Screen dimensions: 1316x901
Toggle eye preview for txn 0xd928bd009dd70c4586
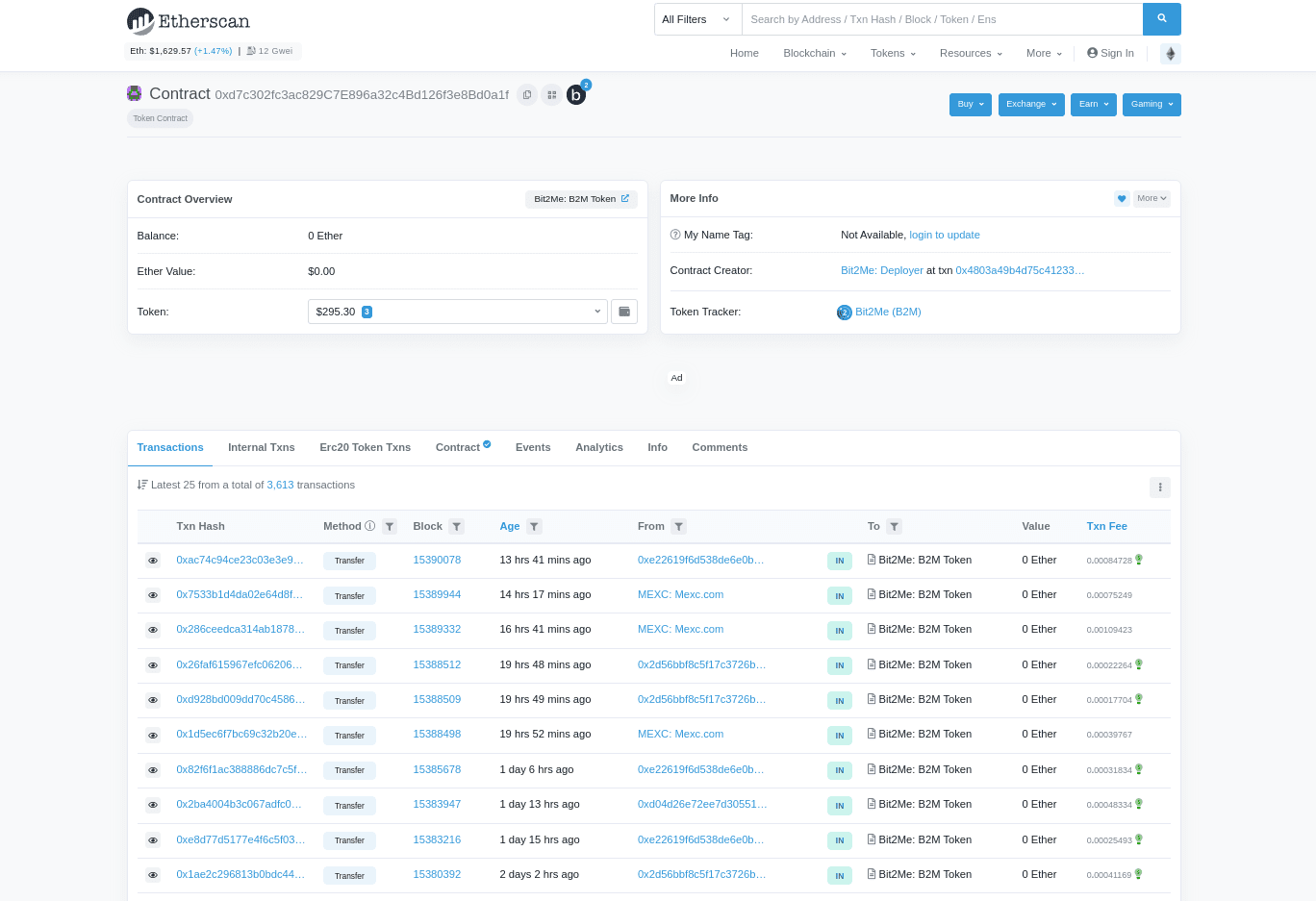click(x=152, y=700)
